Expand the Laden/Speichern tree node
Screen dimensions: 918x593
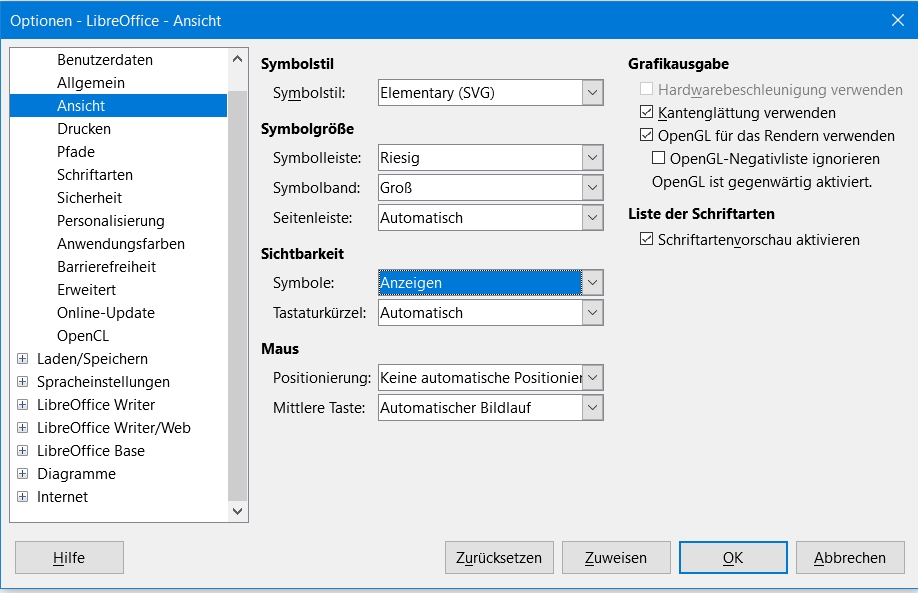22,358
